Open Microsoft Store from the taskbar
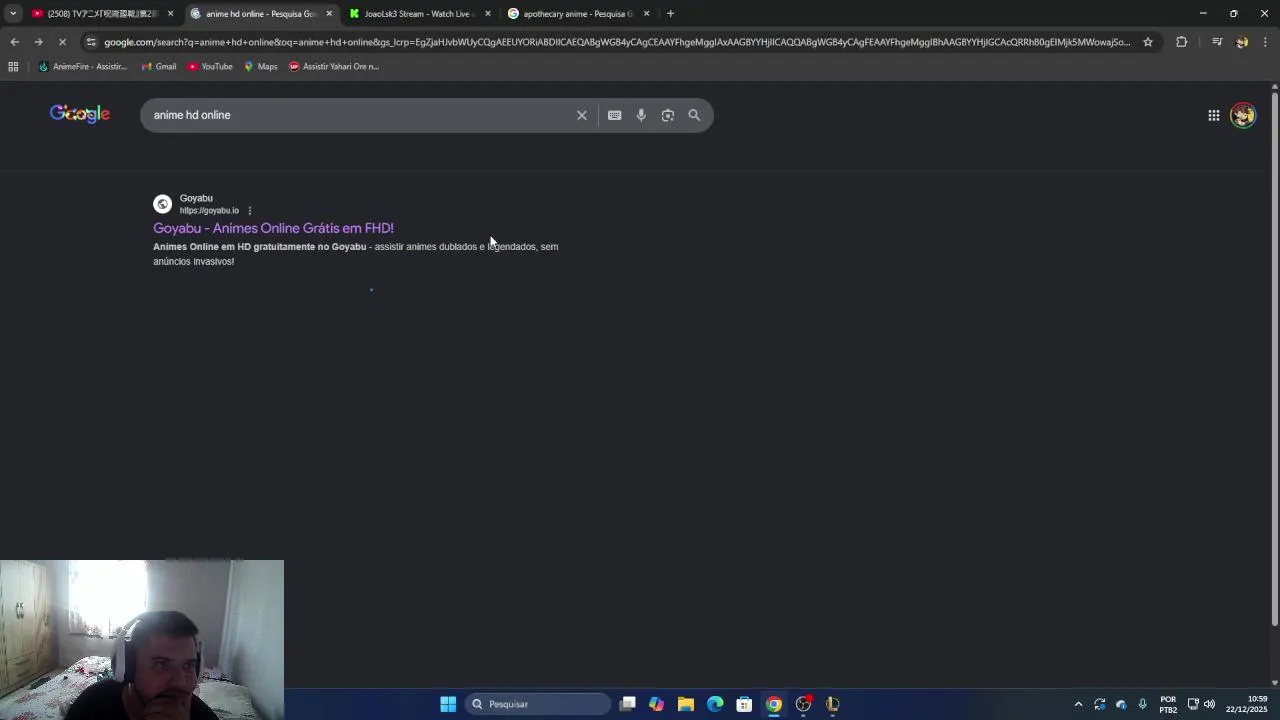 pos(744,704)
